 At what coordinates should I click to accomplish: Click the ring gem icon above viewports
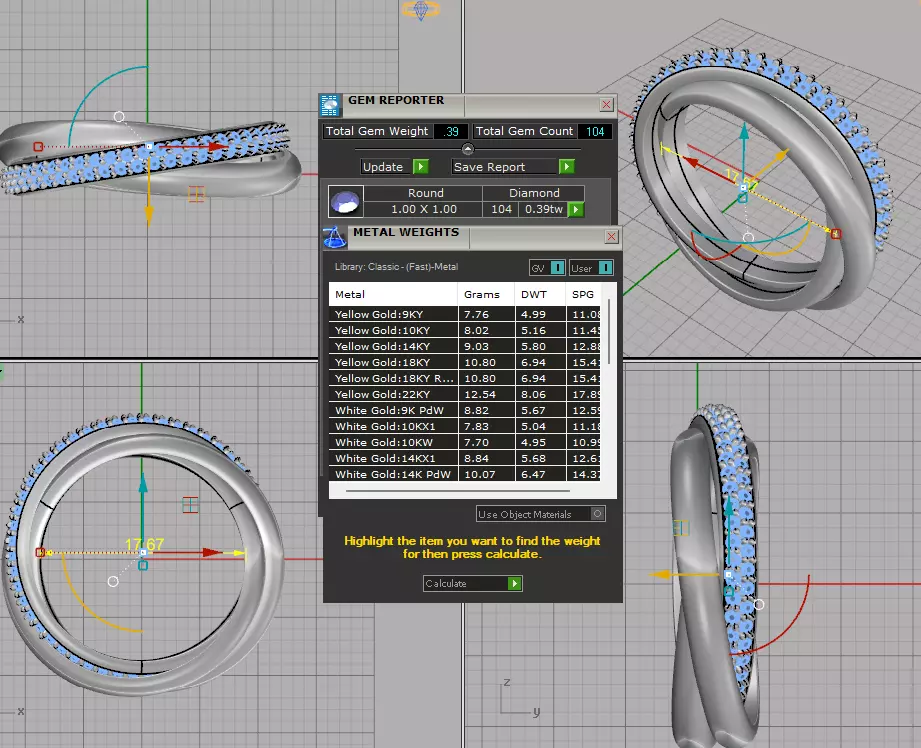[421, 9]
